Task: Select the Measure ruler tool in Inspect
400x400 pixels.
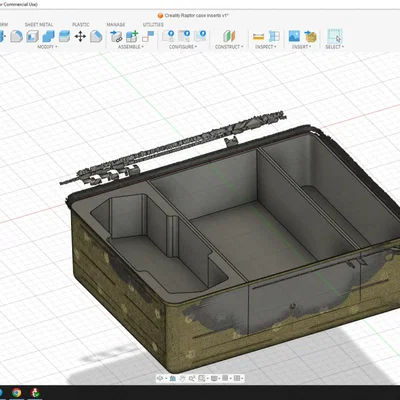Action: coord(258,36)
